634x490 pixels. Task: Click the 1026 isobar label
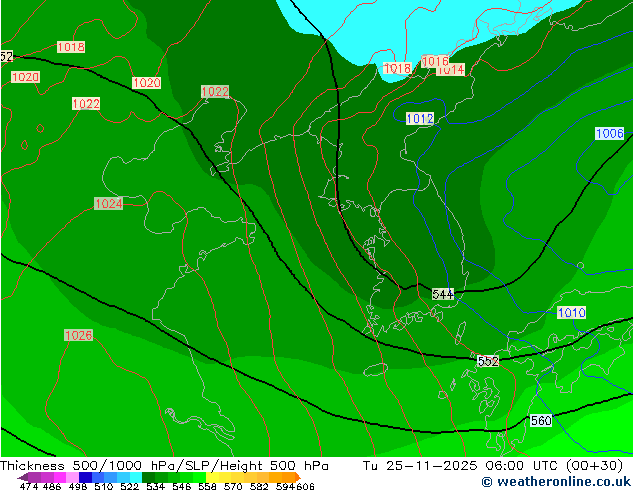pyautogui.click(x=78, y=335)
